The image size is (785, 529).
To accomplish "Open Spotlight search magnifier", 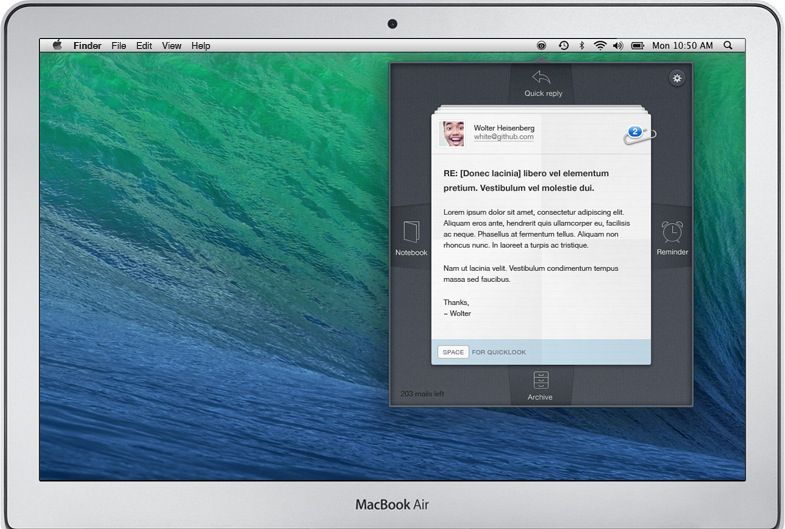I will click(728, 46).
